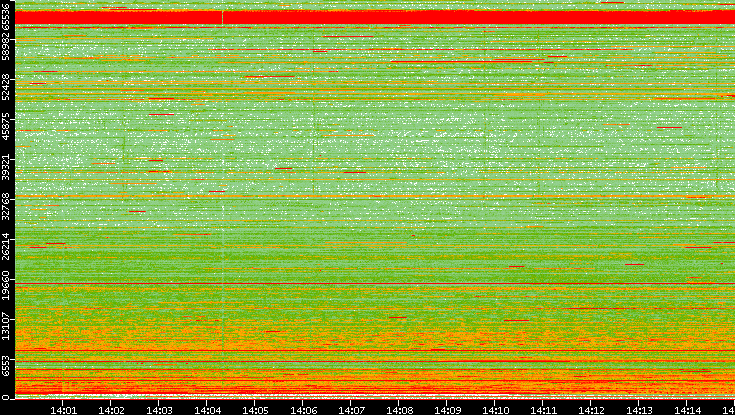This screenshot has height=415, width=735.
Task: Click the 52428 vertical axis label
Action: (x=5, y=86)
